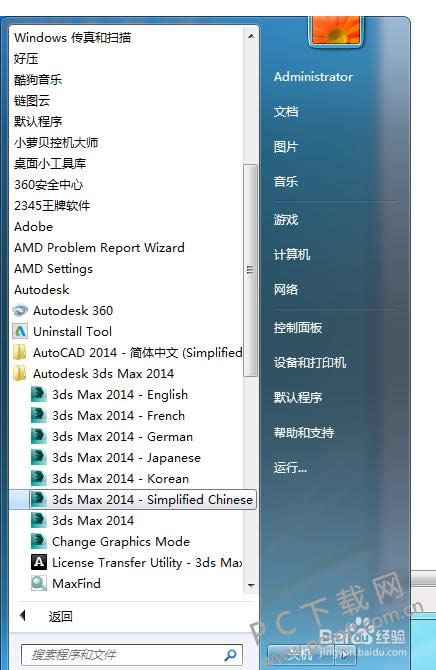Launch the Uninstall Tool icon

20,332
